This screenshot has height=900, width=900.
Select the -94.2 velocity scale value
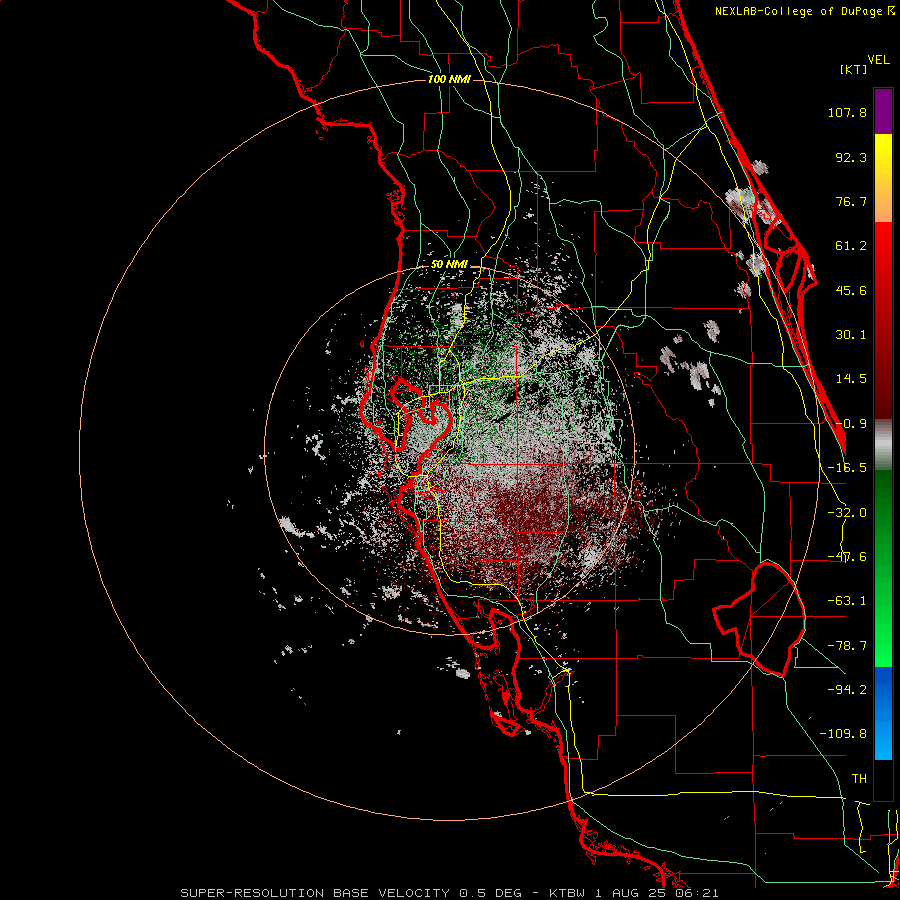(847, 689)
